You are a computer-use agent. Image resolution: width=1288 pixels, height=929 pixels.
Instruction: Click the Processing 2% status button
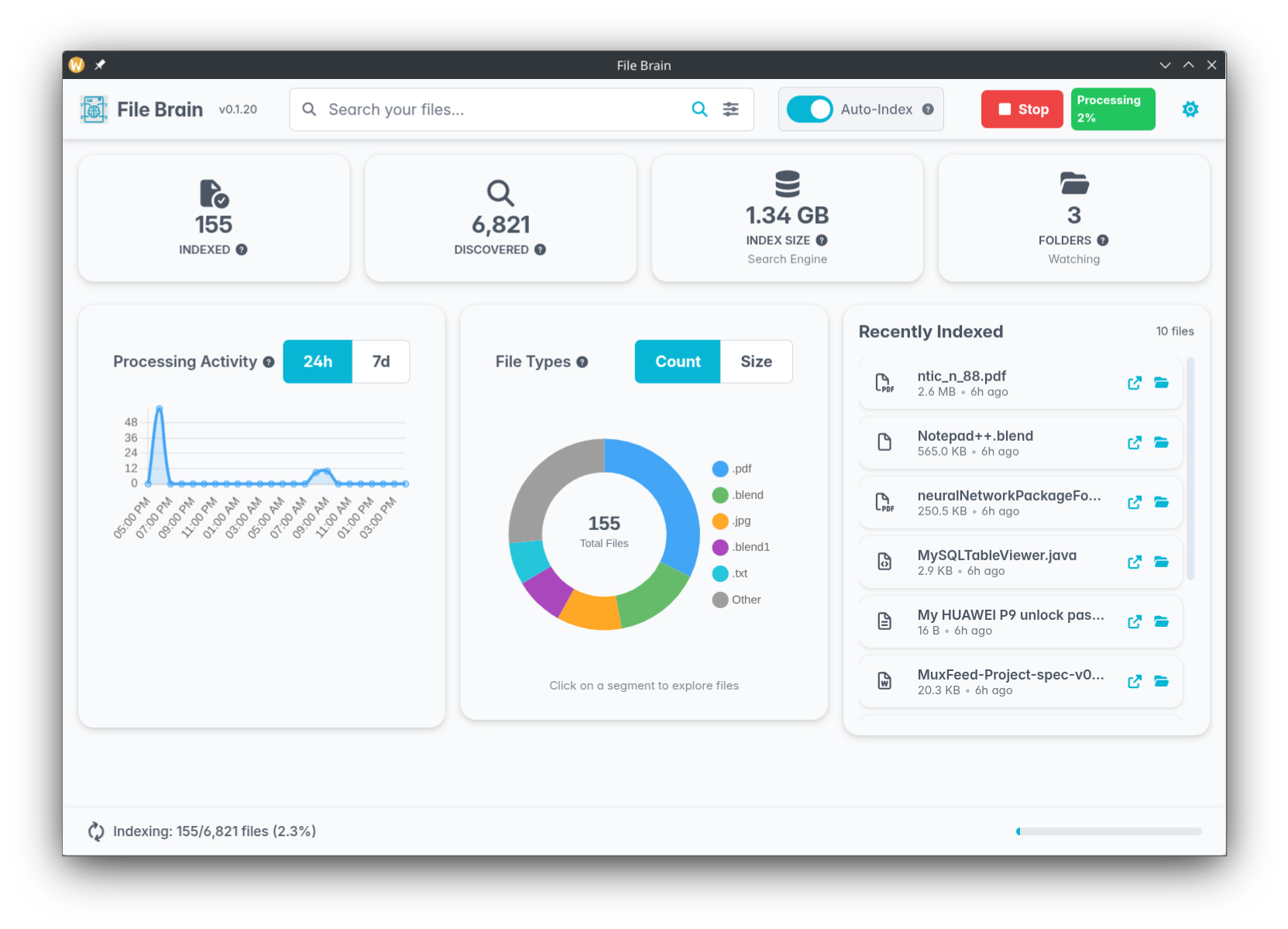(x=1112, y=109)
